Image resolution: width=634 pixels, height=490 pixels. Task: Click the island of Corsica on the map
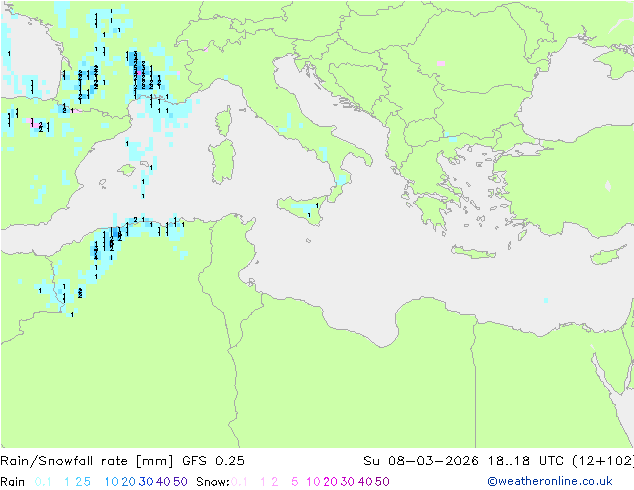[x=224, y=122]
